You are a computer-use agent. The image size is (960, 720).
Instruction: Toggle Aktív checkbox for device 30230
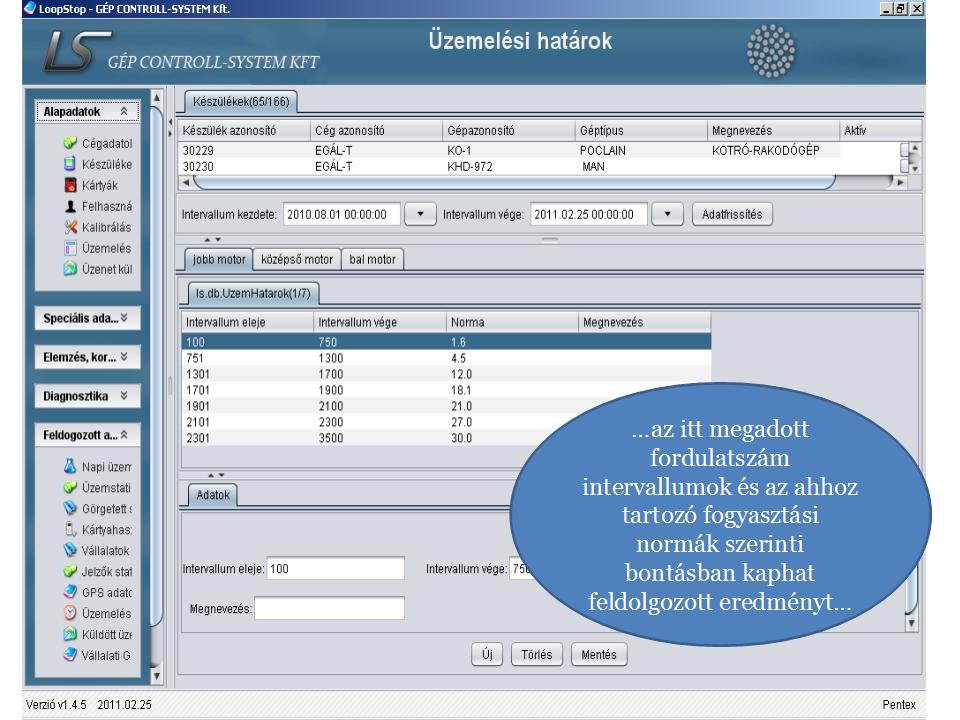(906, 167)
